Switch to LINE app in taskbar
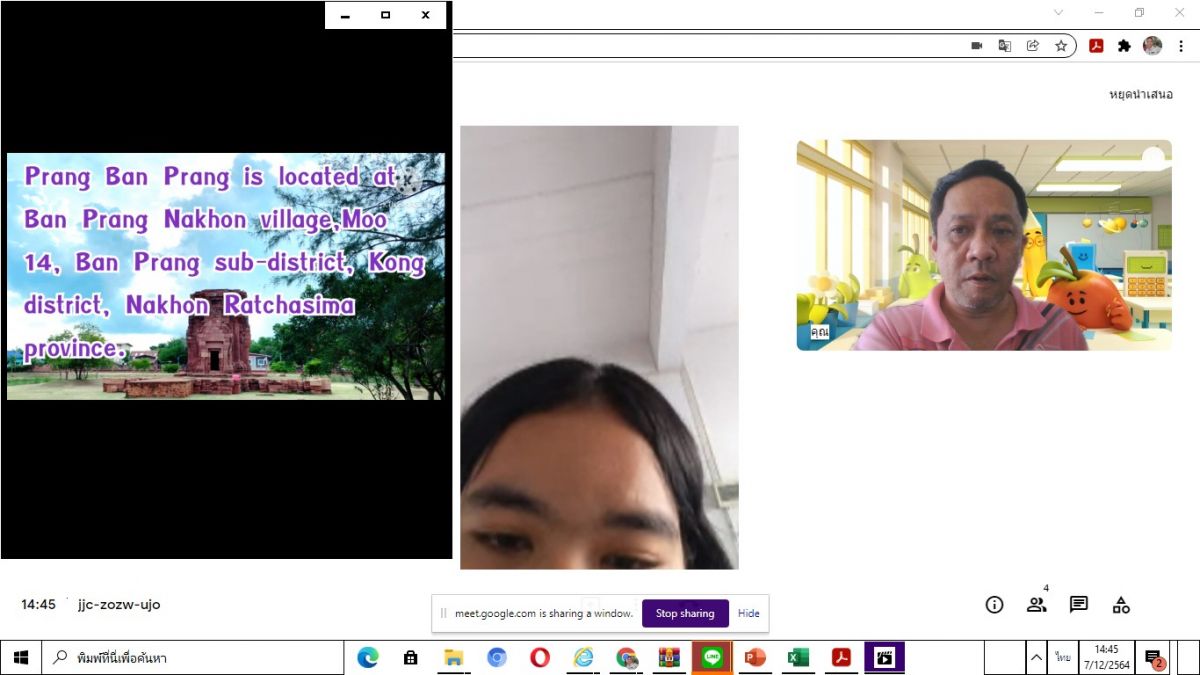The width and height of the screenshot is (1200, 675). click(x=712, y=658)
